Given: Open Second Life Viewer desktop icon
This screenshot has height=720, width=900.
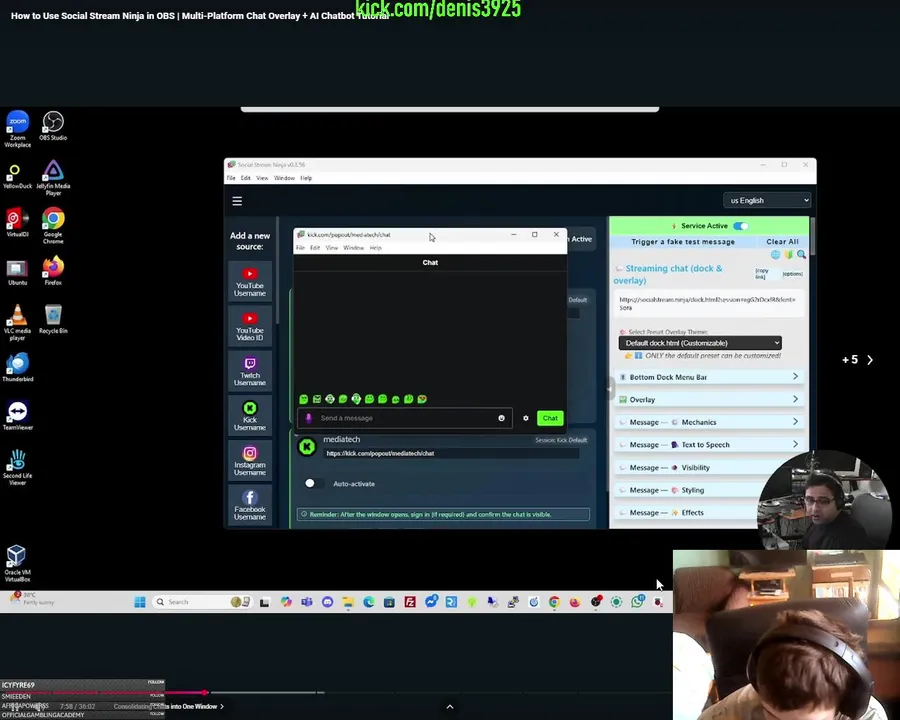Looking at the screenshot, I should 18,467.
